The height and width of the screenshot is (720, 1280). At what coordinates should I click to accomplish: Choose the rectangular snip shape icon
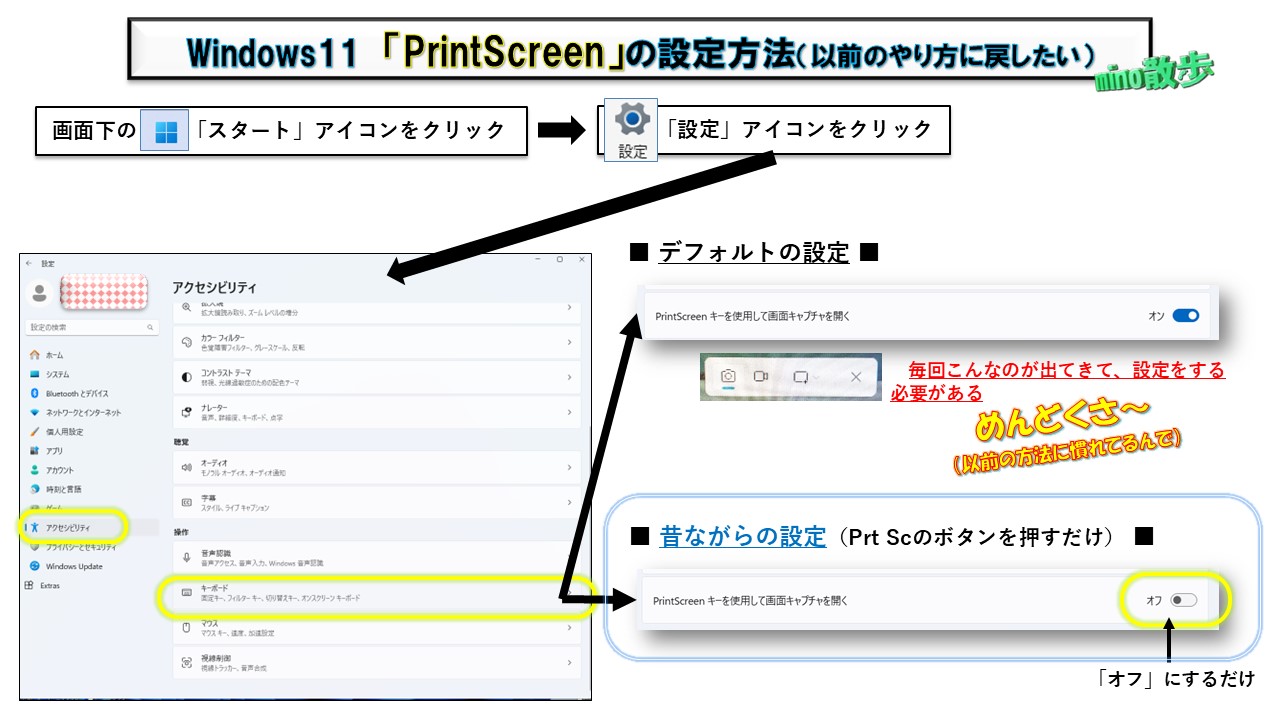tap(800, 377)
